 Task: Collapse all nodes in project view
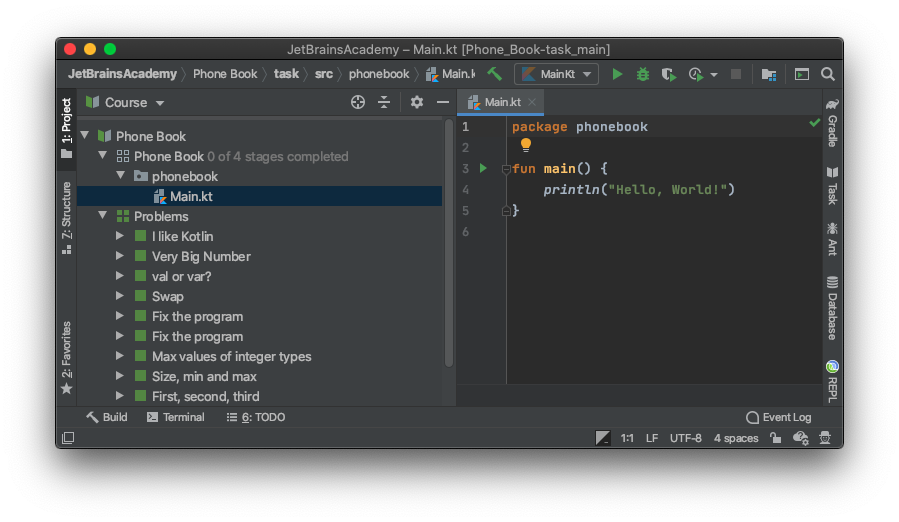point(384,102)
